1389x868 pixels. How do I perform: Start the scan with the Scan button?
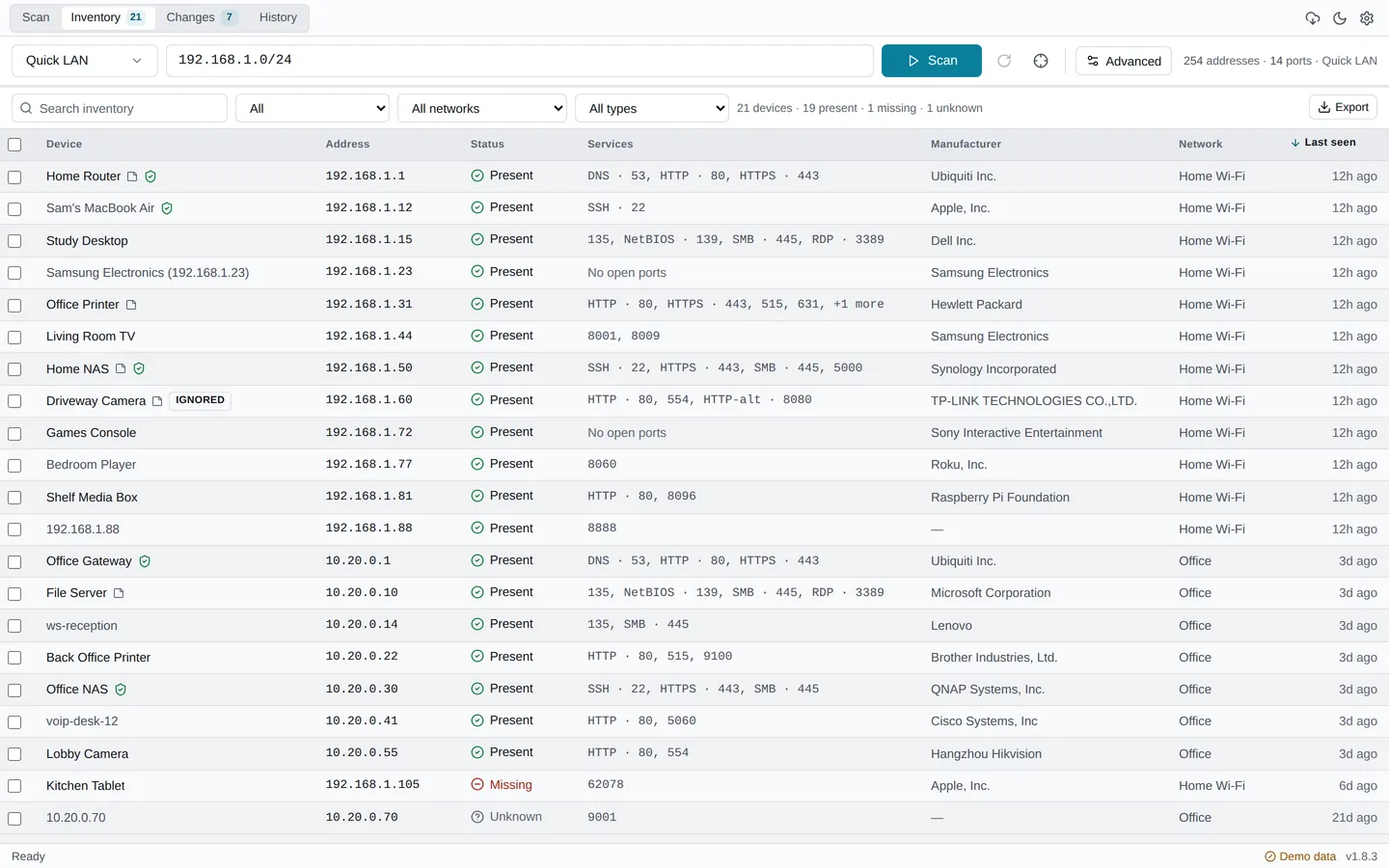click(932, 61)
